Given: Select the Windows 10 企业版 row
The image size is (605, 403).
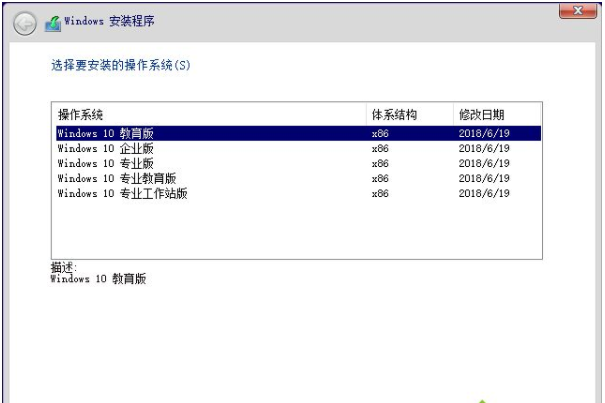Looking at the screenshot, I should point(298,148).
